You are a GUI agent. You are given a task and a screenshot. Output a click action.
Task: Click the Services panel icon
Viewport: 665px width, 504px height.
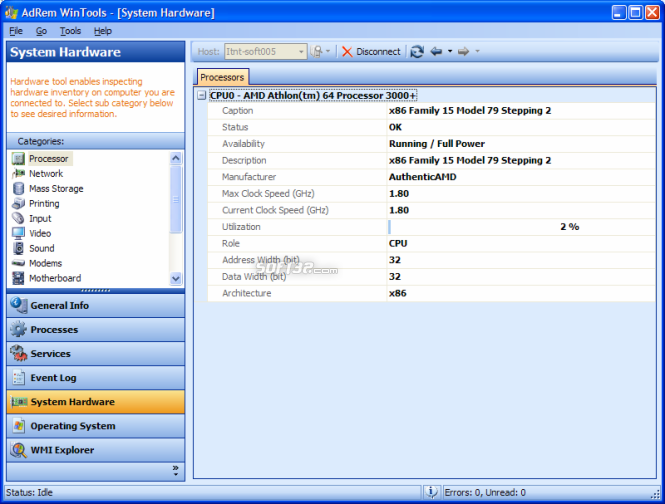pyautogui.click(x=18, y=353)
